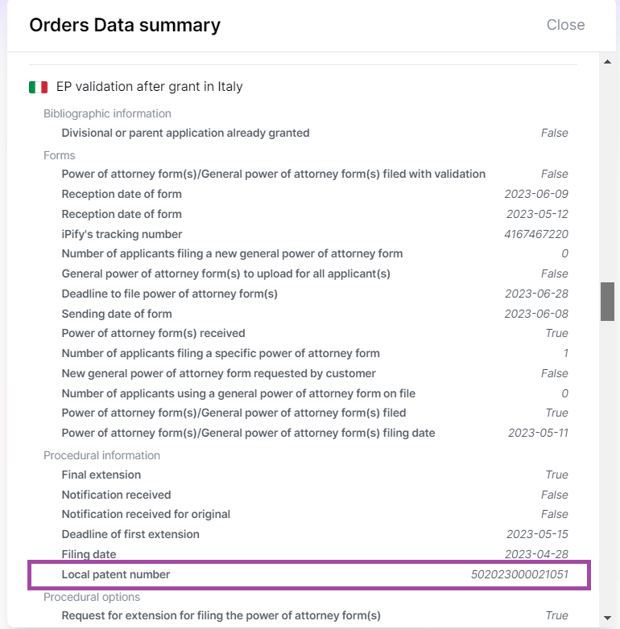Close the Orders Data summary dialog
The image size is (620, 629).
click(x=565, y=25)
